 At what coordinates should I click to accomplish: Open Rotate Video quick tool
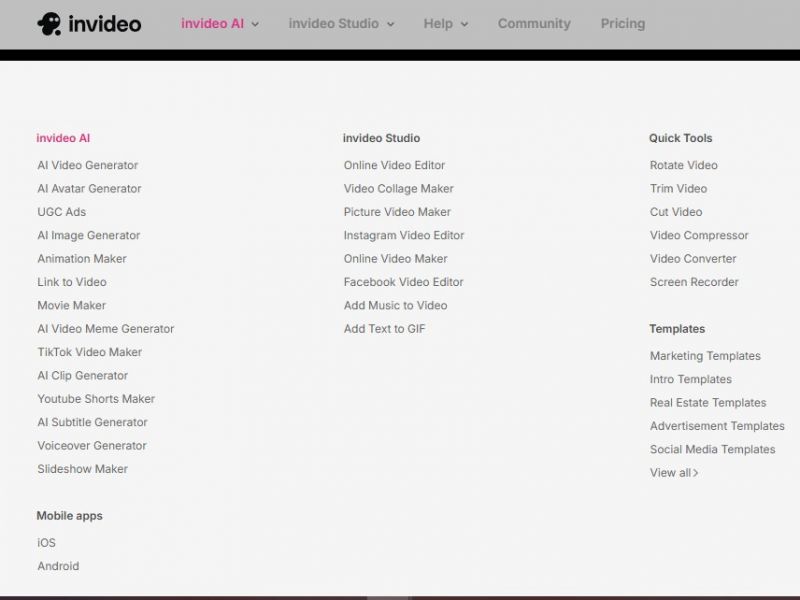click(x=684, y=165)
